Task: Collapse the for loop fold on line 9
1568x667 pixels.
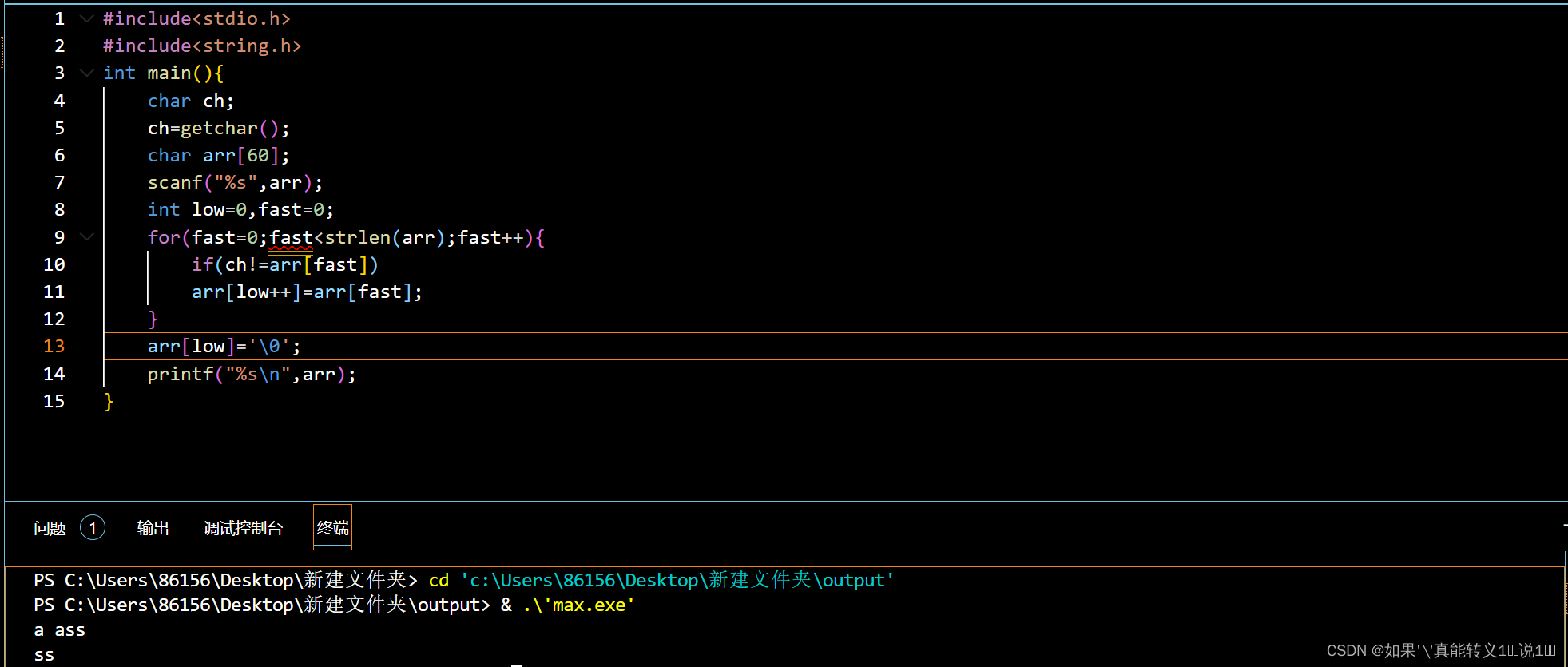Action: pyautogui.click(x=87, y=236)
